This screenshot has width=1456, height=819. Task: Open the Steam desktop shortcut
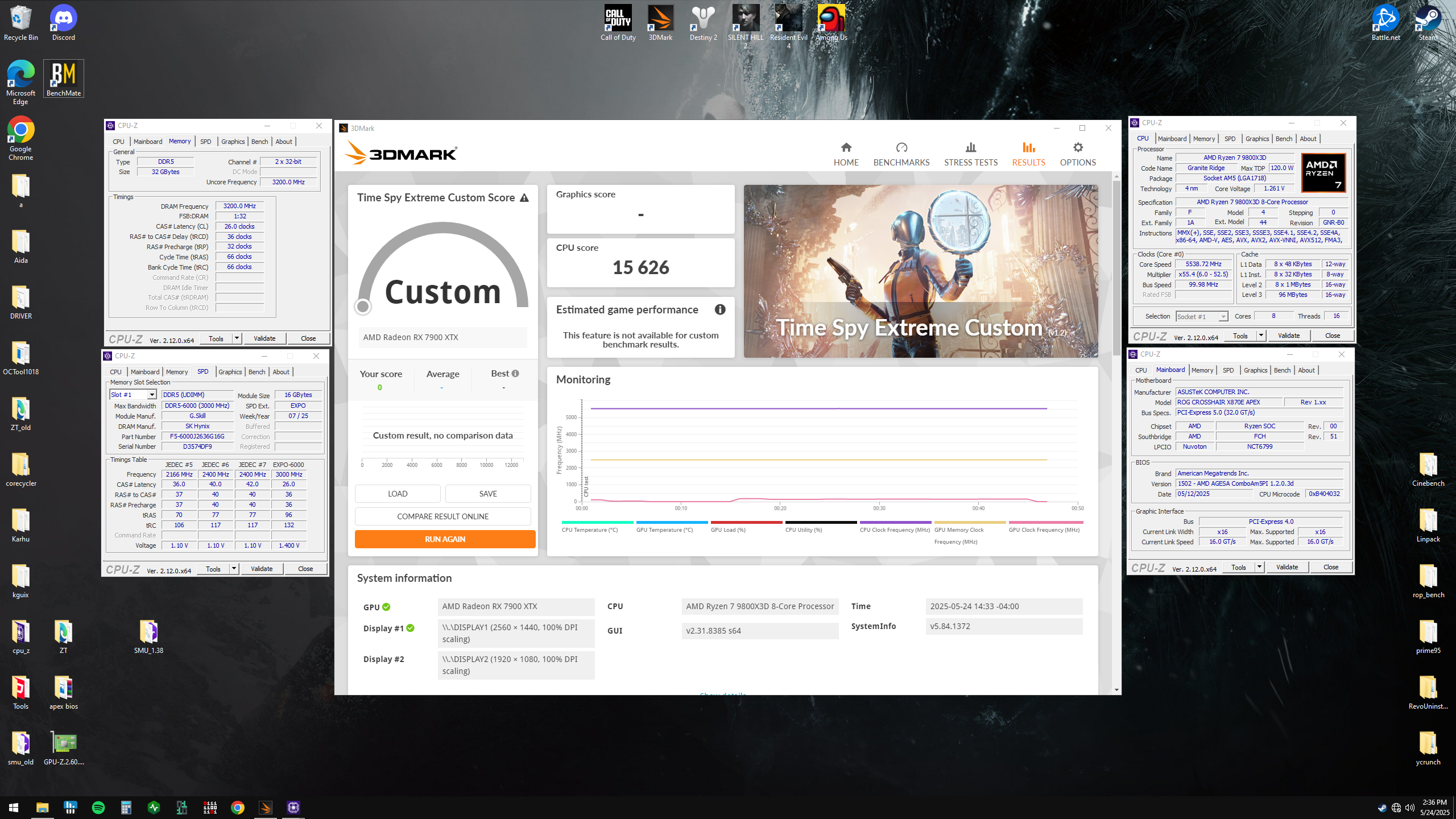(x=1428, y=23)
